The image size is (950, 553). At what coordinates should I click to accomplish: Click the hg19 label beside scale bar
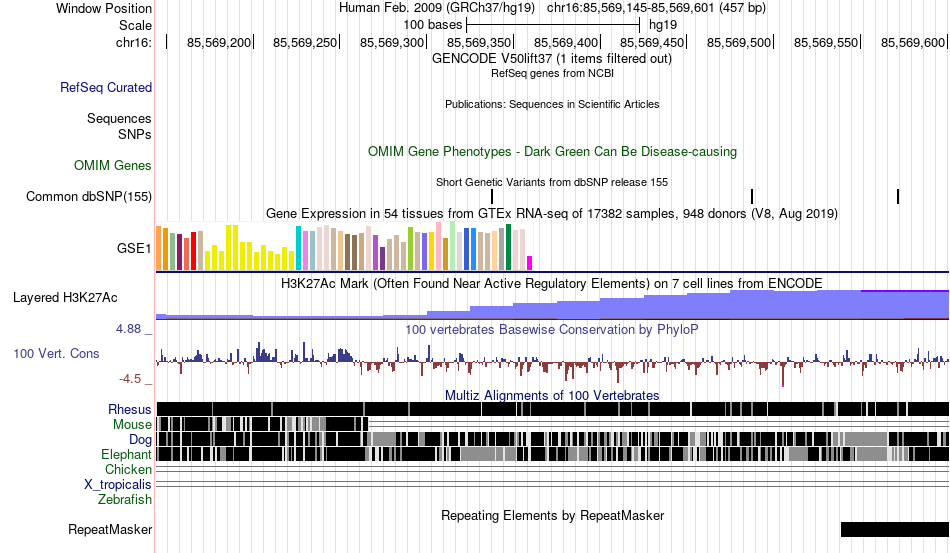point(663,25)
